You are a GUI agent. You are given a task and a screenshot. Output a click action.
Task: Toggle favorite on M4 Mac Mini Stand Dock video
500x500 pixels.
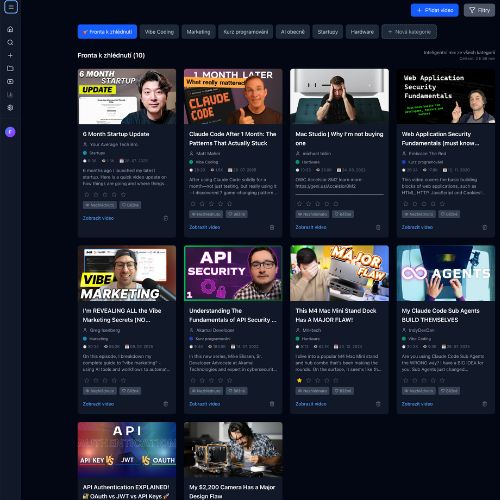(343, 391)
